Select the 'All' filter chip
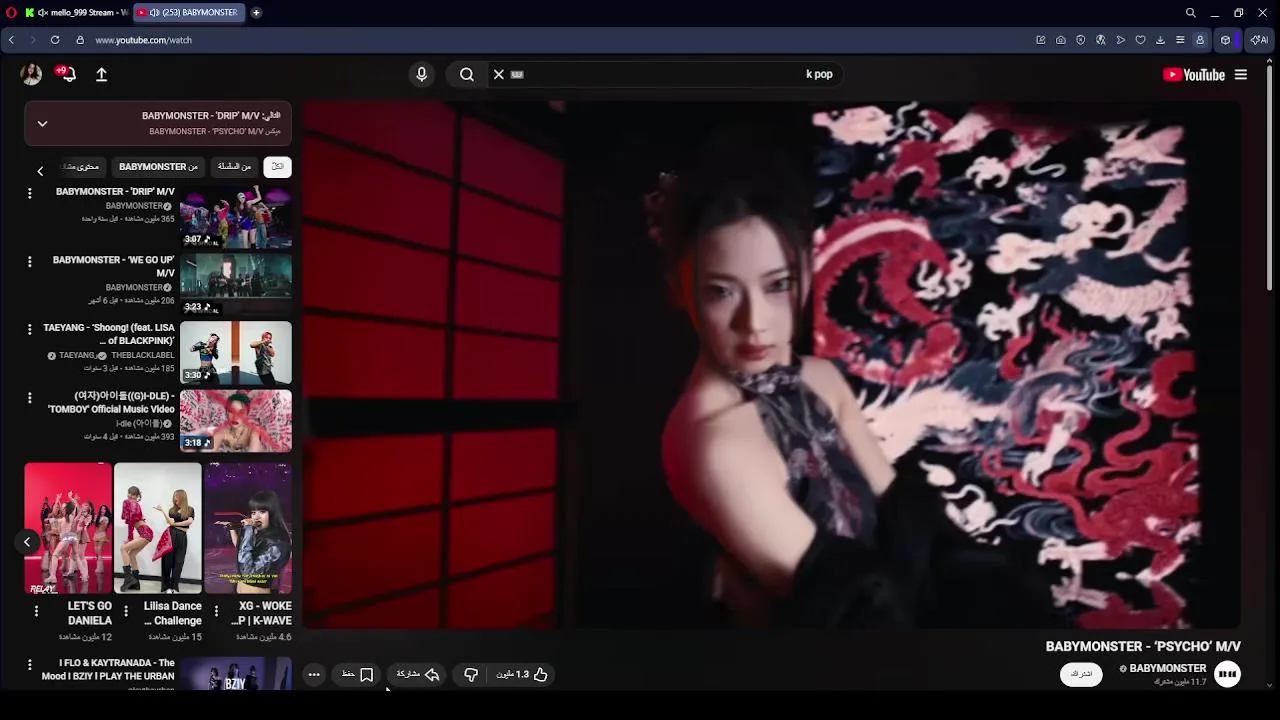 coord(278,167)
